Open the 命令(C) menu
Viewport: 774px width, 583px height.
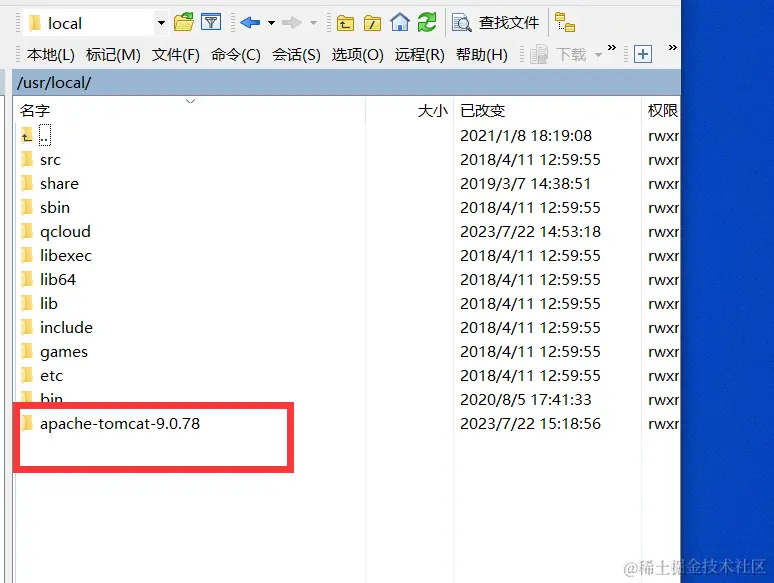(235, 54)
